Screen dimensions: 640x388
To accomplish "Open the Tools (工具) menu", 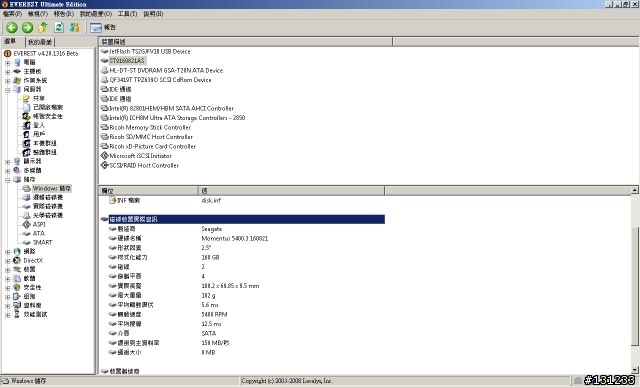I will click(x=128, y=14).
